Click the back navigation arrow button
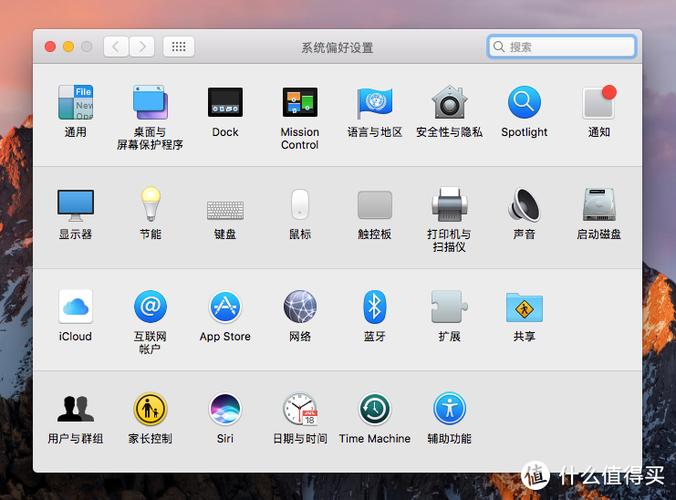Screen dimensions: 676x500 [116, 47]
